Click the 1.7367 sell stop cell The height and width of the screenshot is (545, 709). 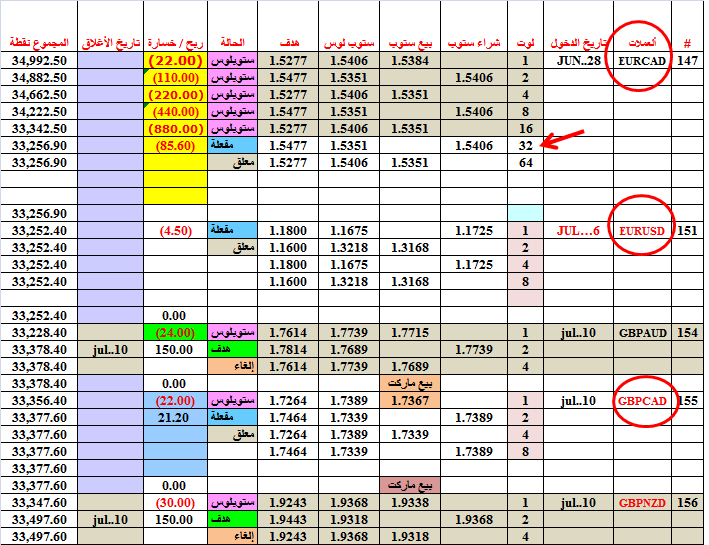coord(410,400)
